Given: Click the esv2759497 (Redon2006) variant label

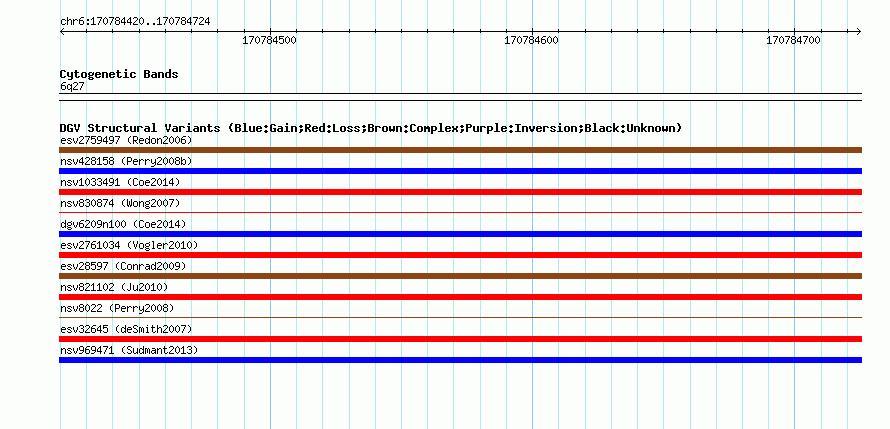Looking at the screenshot, I should point(126,140).
